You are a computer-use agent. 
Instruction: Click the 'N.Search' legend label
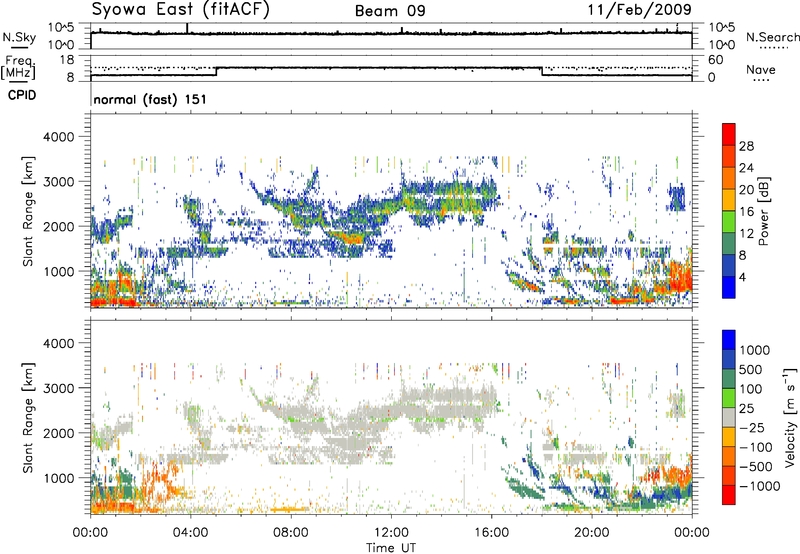(x=772, y=37)
